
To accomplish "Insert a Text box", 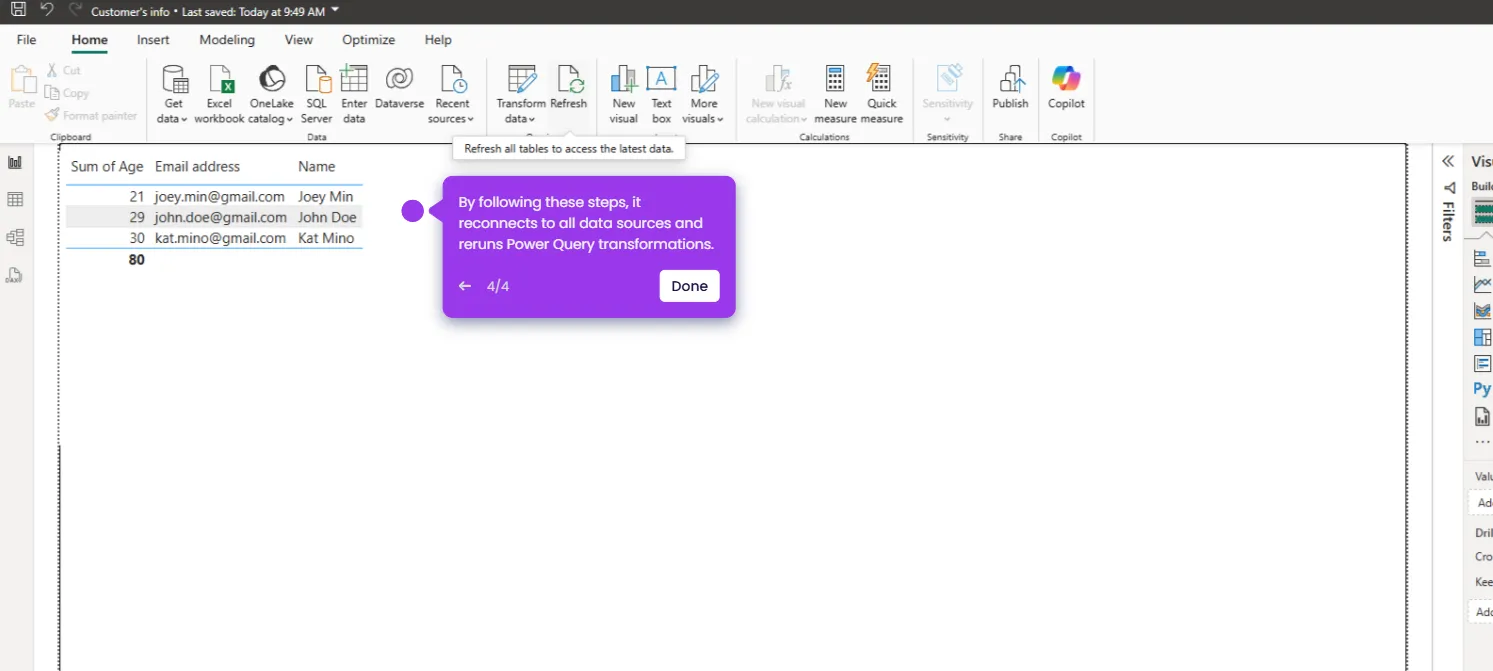I will click(662, 94).
